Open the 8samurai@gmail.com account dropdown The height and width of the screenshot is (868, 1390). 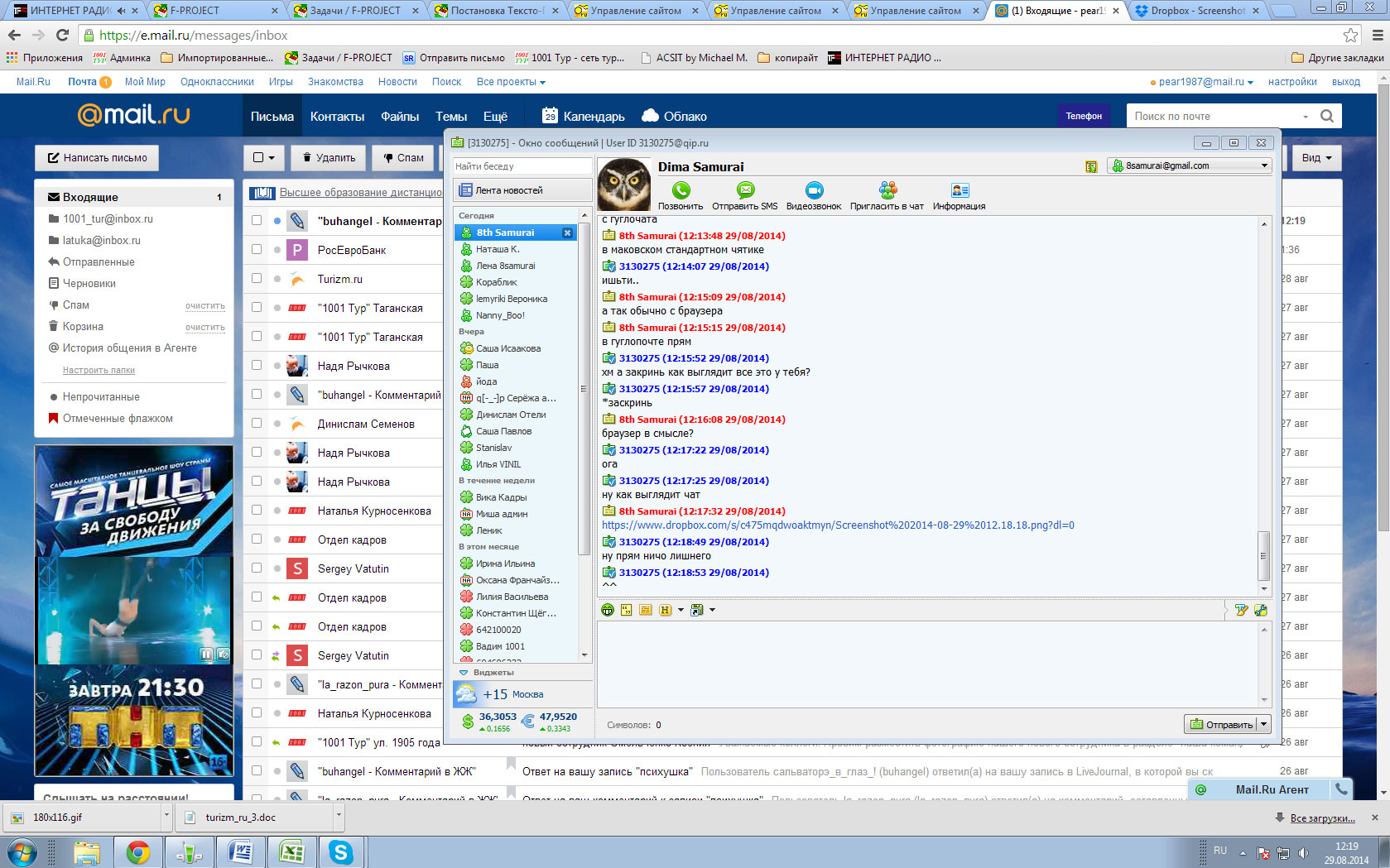click(1264, 165)
